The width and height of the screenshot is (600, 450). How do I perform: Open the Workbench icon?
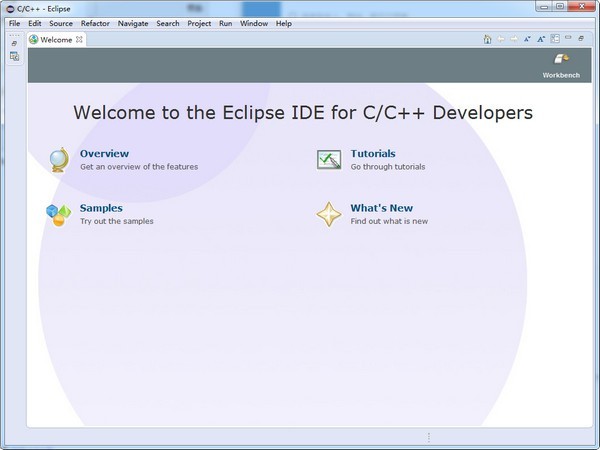tap(561, 59)
